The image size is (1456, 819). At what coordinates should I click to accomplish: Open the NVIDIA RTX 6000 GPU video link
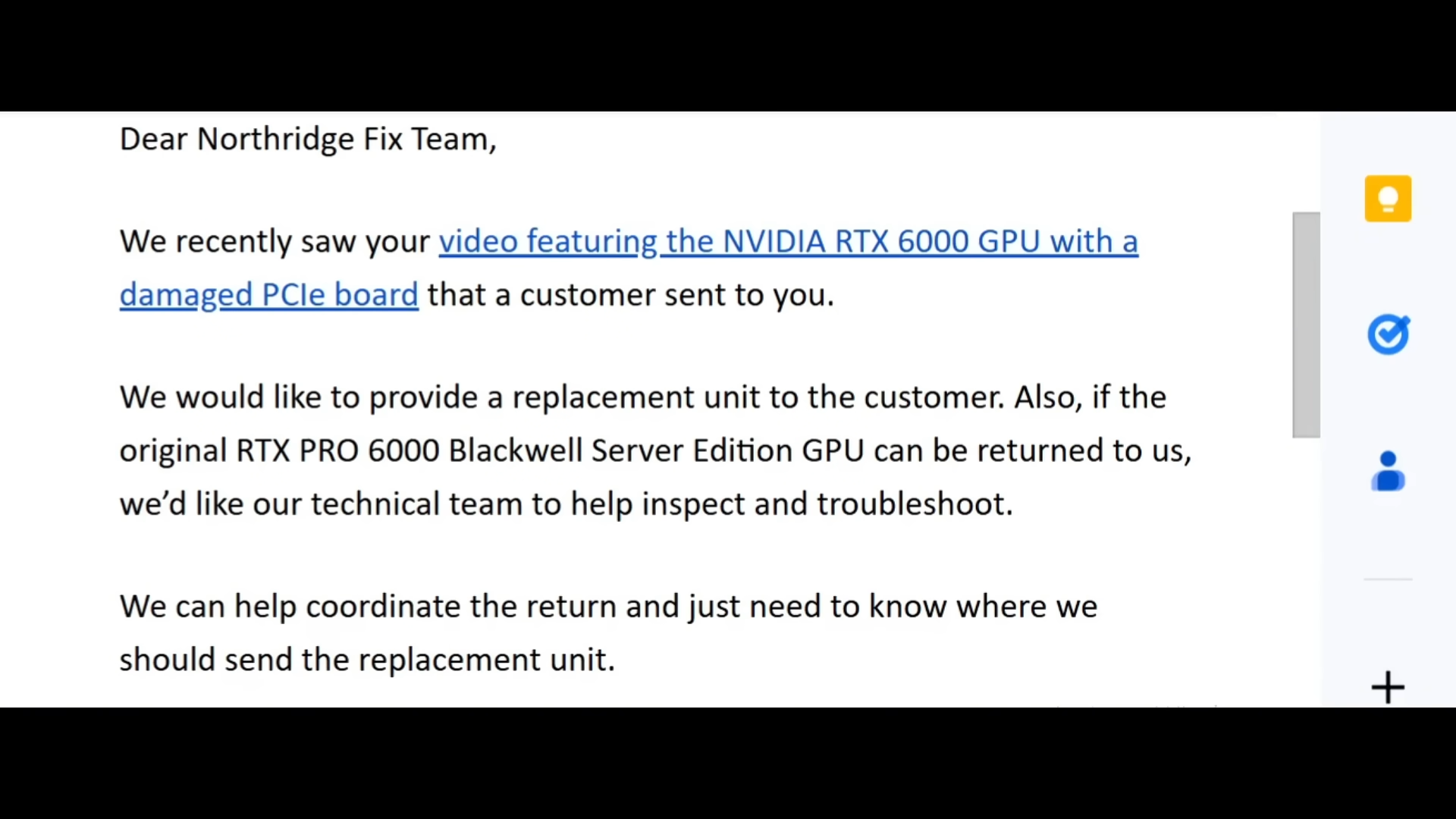[789, 241]
